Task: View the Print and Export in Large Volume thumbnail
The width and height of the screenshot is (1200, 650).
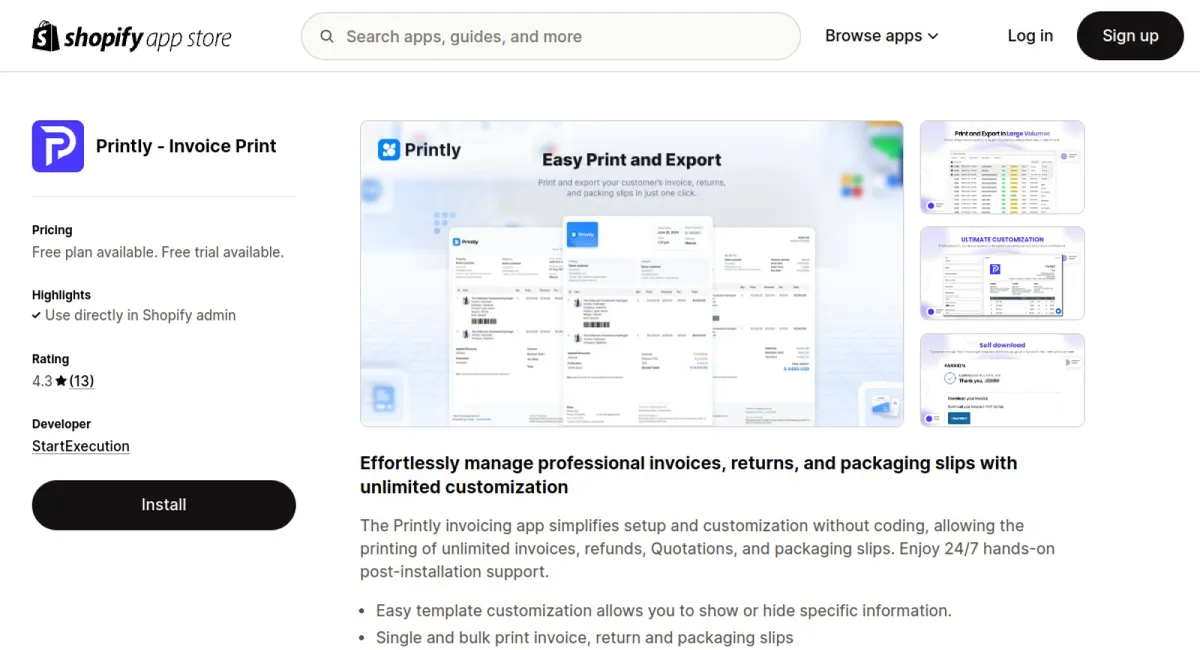Action: pyautogui.click(x=1002, y=167)
